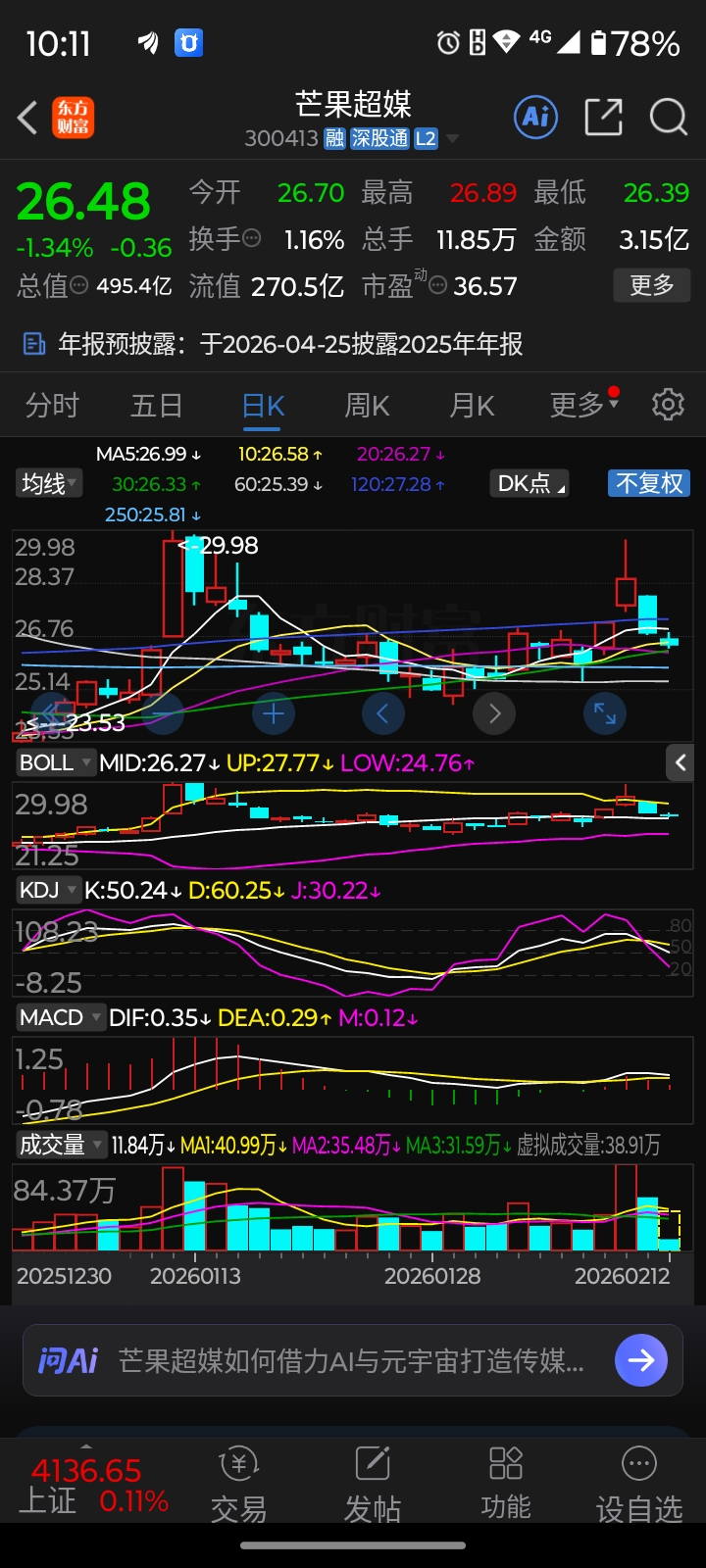Open the 东方财富 home logo
The height and width of the screenshot is (1568, 706).
click(x=74, y=118)
